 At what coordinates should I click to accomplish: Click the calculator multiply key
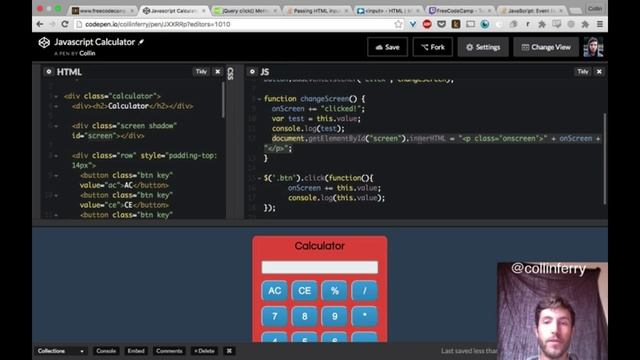pyautogui.click(x=364, y=316)
